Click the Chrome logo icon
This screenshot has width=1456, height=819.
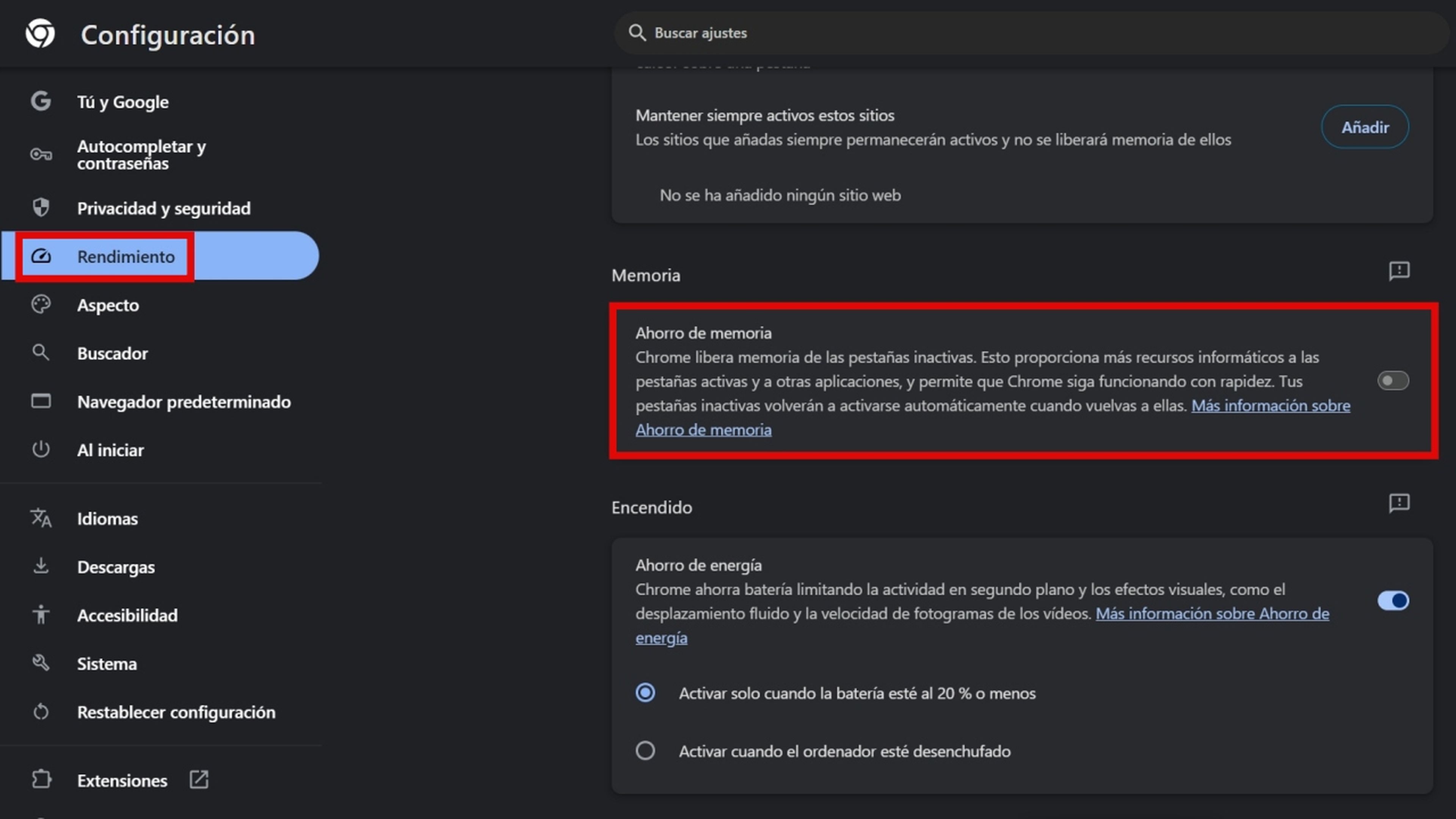pyautogui.click(x=40, y=33)
